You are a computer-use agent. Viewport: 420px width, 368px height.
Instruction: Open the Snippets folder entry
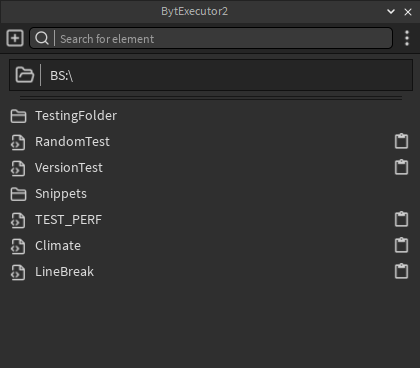pos(61,194)
